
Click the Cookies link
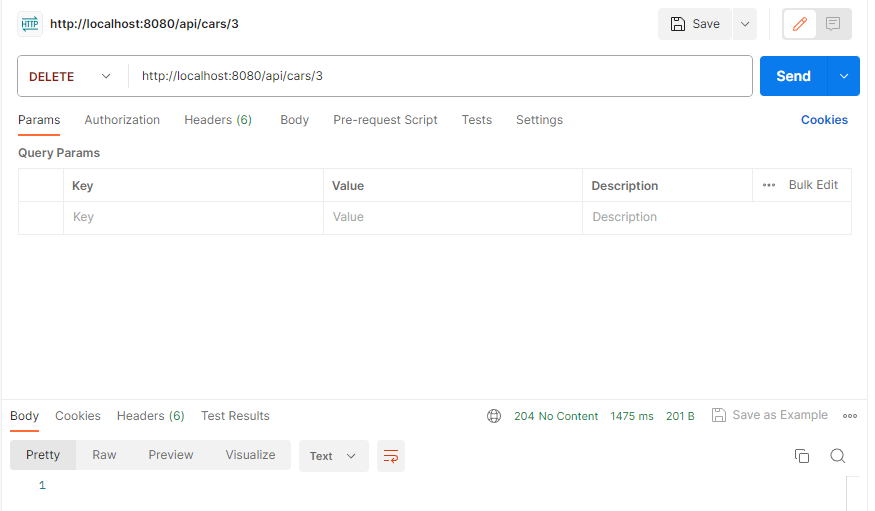[824, 120]
